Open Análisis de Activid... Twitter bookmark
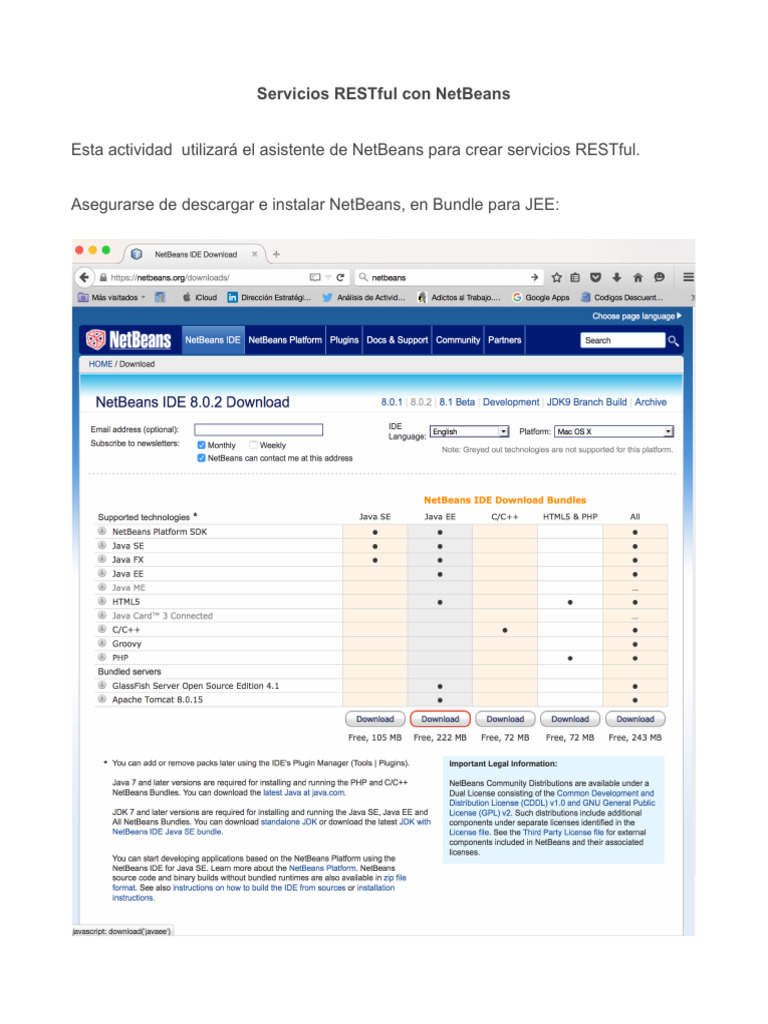Viewport: 768px width, 1024px height. click(364, 297)
